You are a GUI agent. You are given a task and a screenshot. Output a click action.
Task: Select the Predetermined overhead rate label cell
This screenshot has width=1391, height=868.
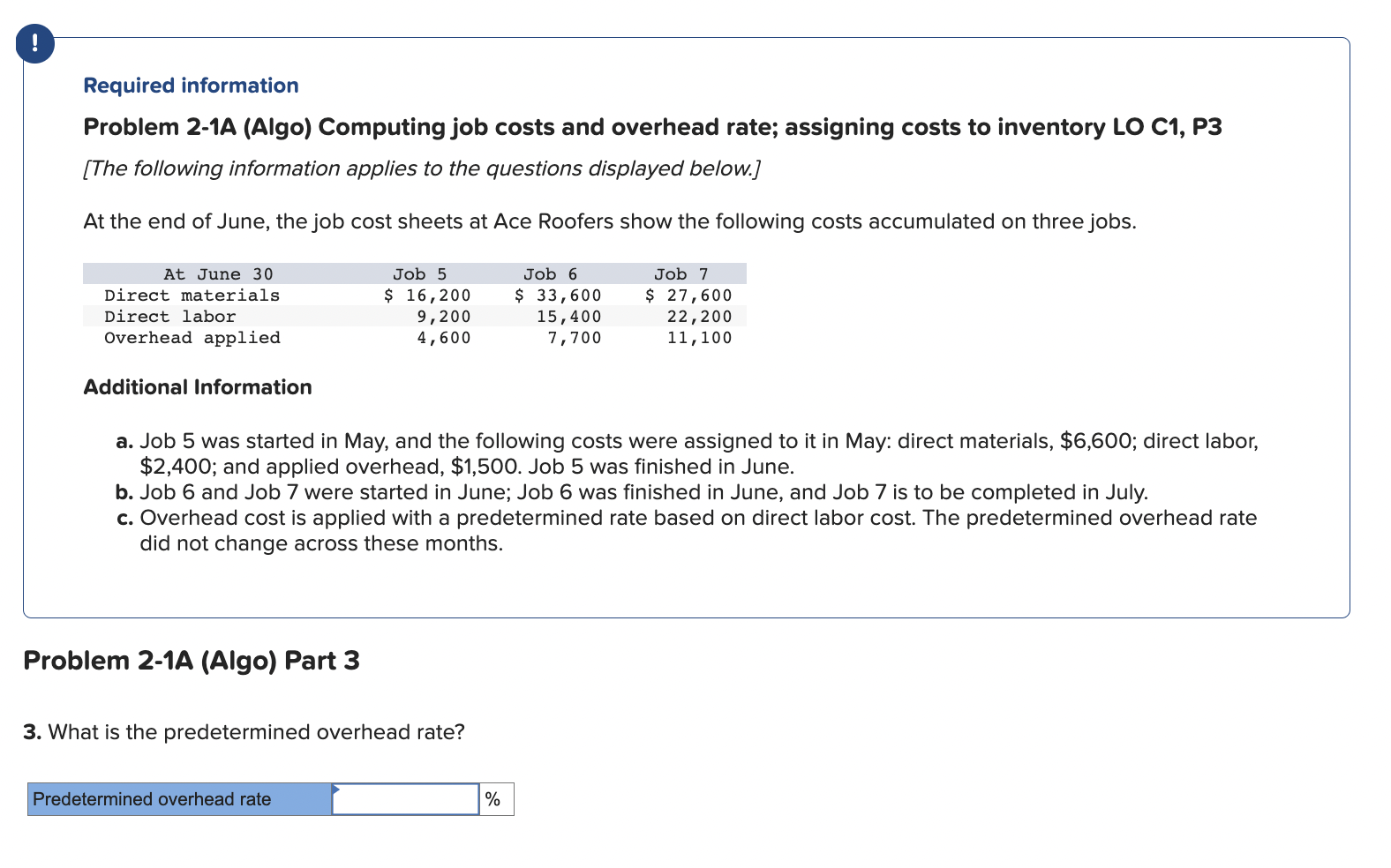pyautogui.click(x=177, y=798)
